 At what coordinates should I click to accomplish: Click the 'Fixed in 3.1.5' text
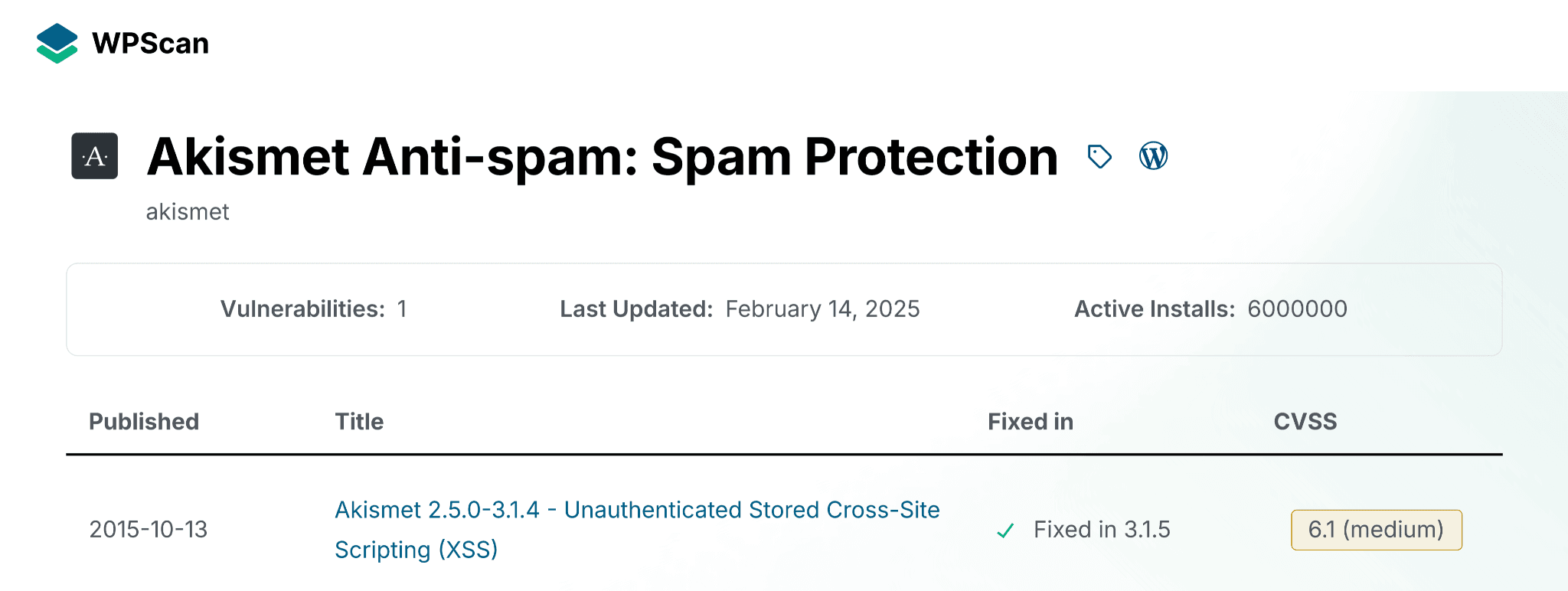tap(1102, 530)
